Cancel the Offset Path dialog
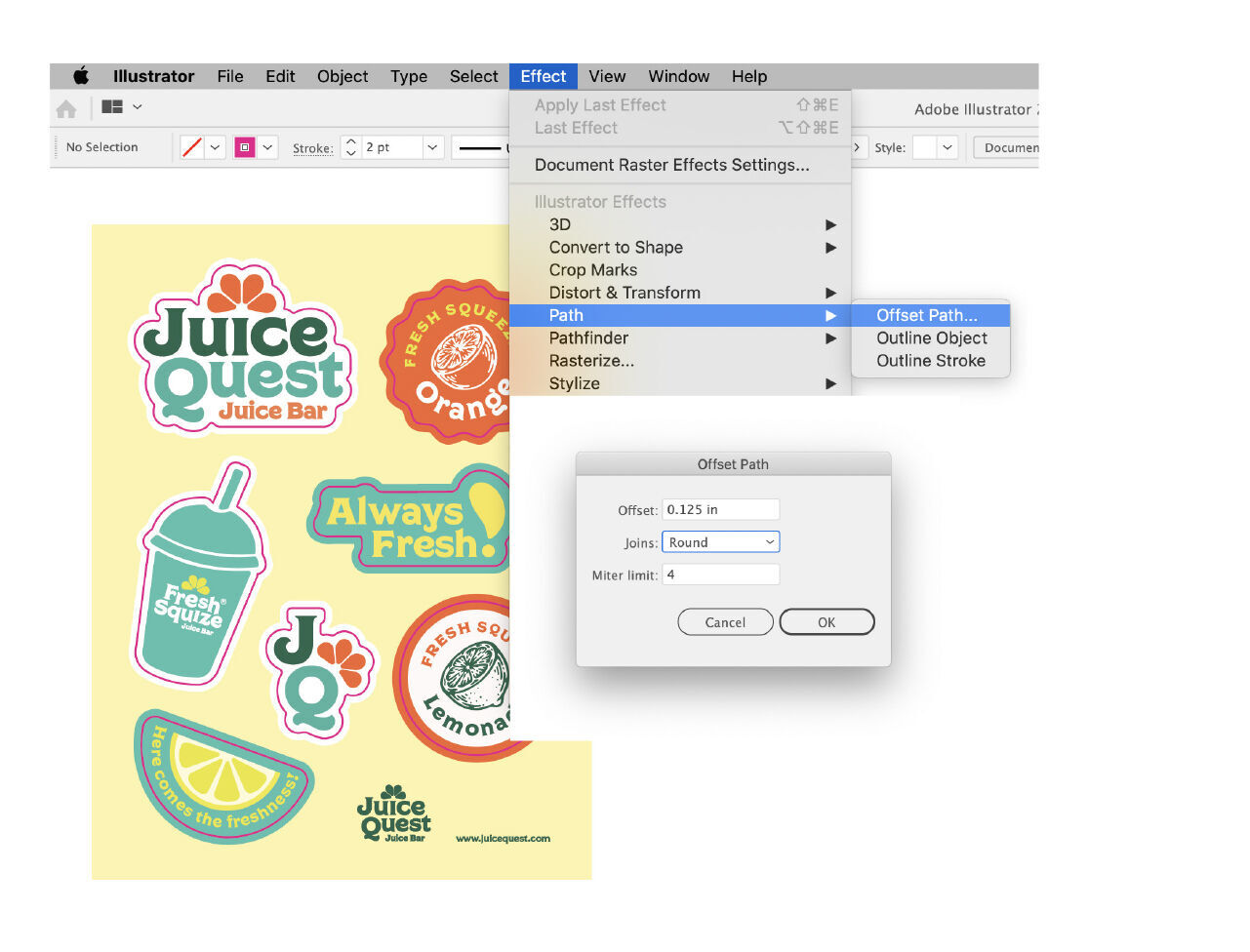Screen dimensions: 1250x952 pos(725,622)
